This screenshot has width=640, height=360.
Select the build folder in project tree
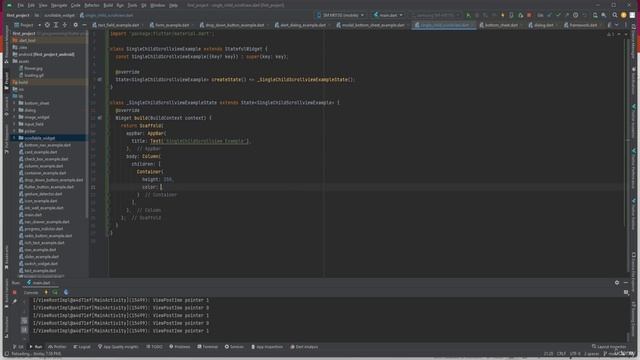tap(23, 82)
